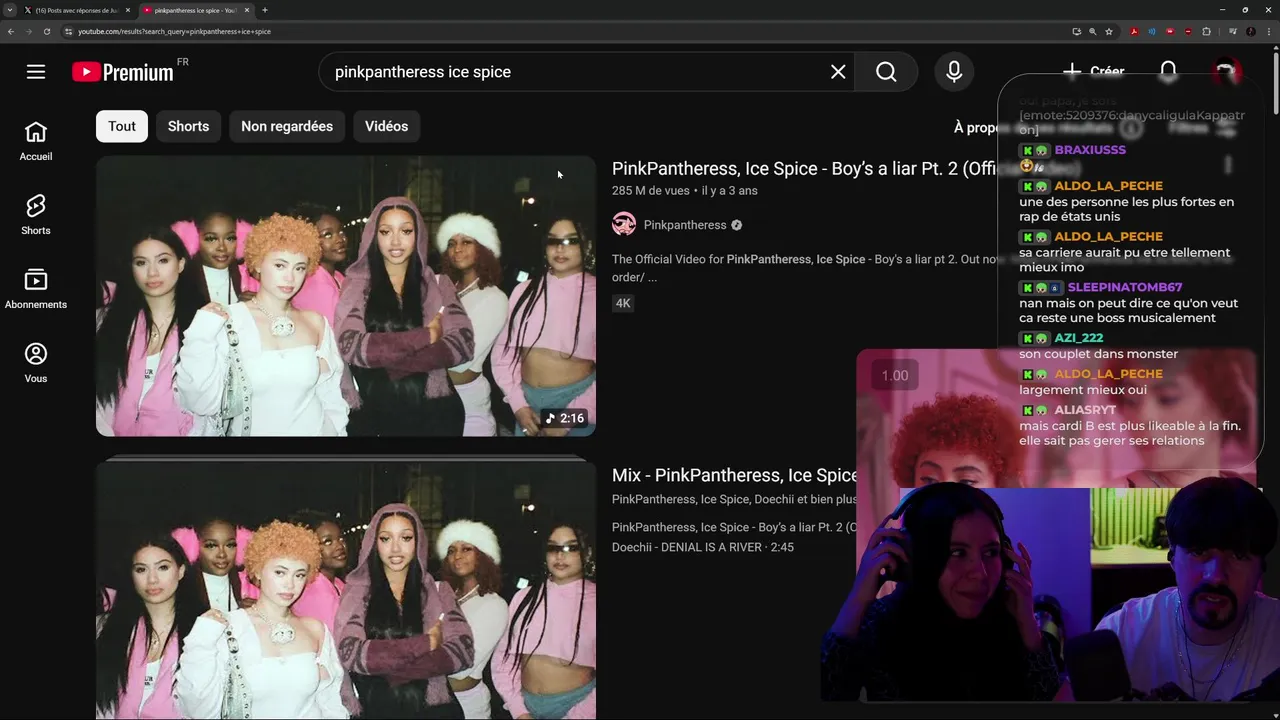This screenshot has height=720, width=1280.
Task: Close the X posts browser tab
Action: pyautogui.click(x=129, y=10)
